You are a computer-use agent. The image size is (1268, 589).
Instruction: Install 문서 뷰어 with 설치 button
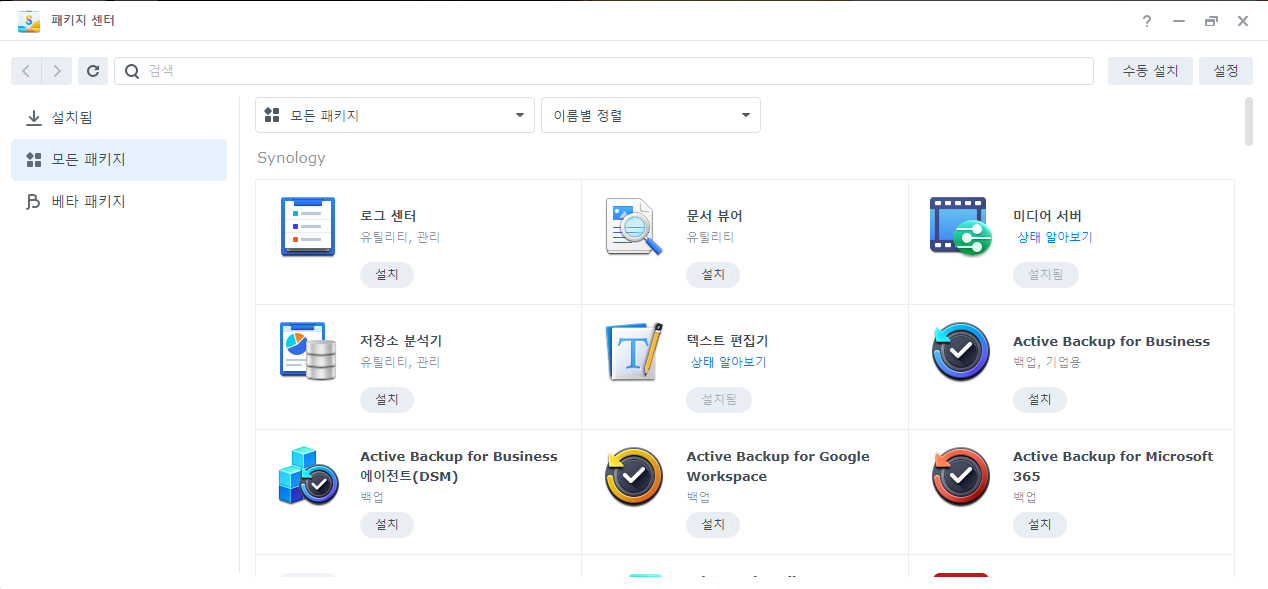(713, 275)
